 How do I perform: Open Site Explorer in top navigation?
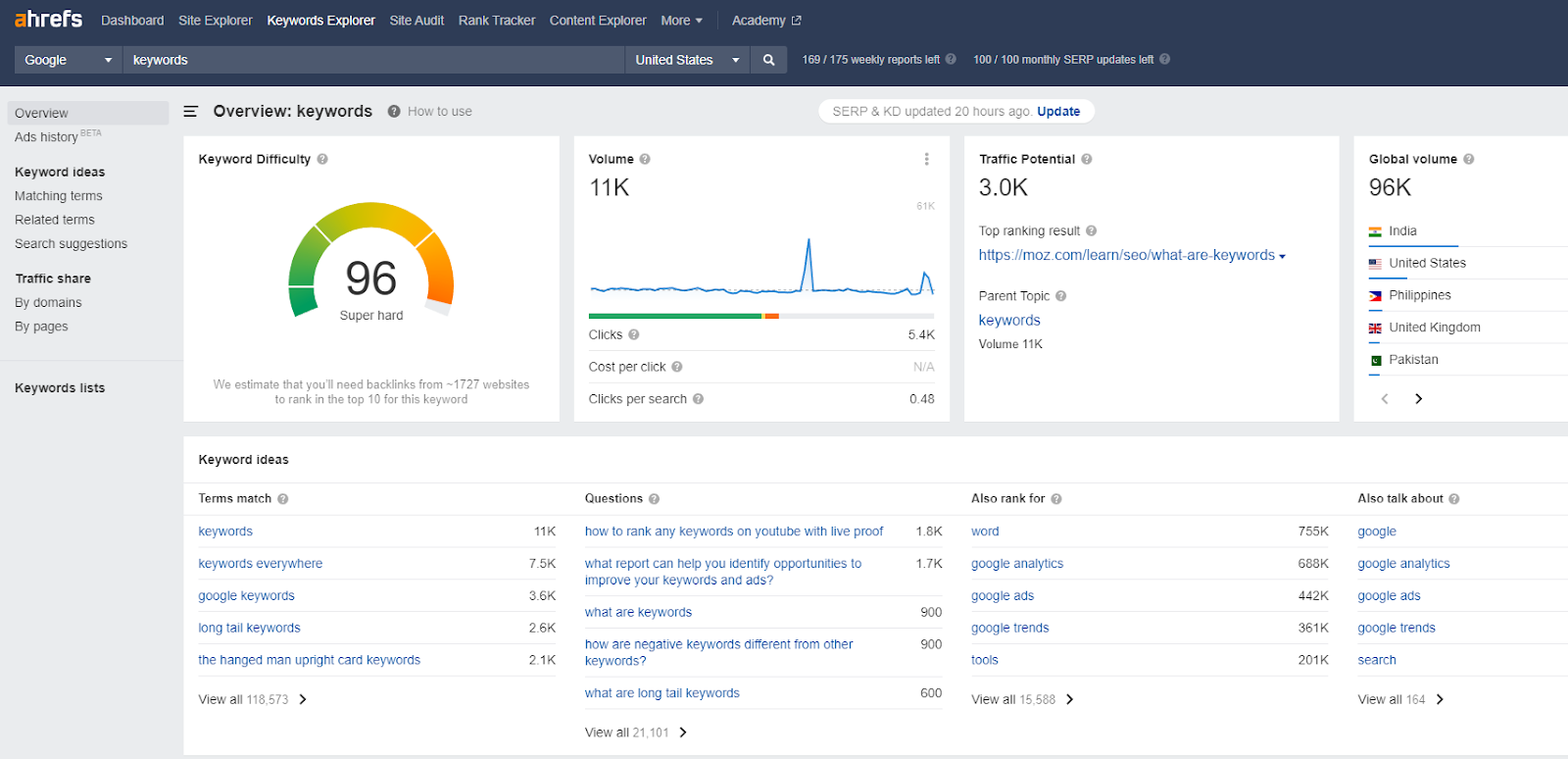click(x=216, y=21)
